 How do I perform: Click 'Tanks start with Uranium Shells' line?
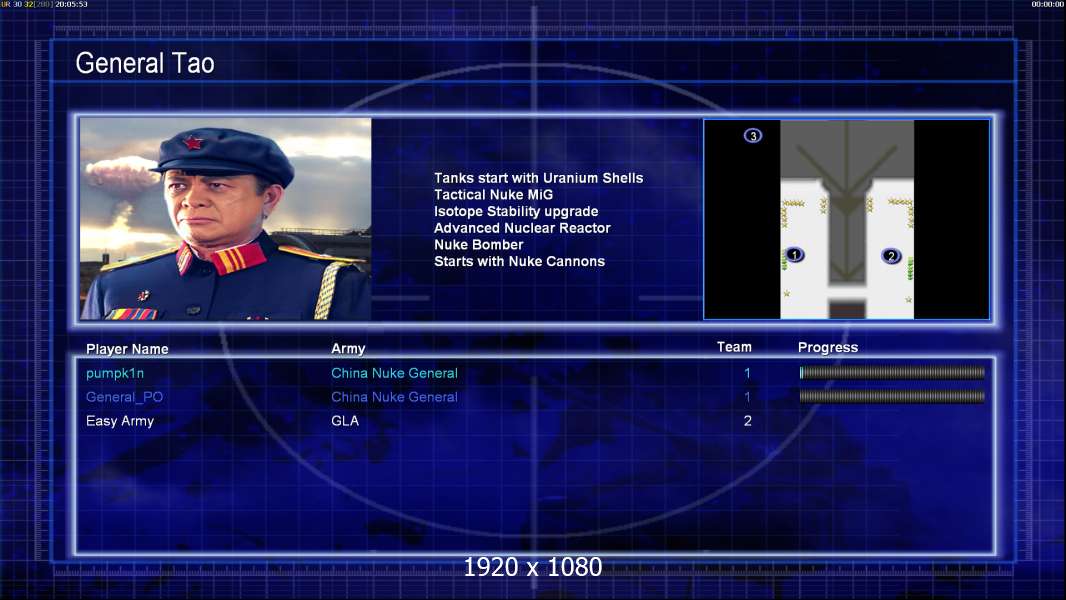point(538,178)
